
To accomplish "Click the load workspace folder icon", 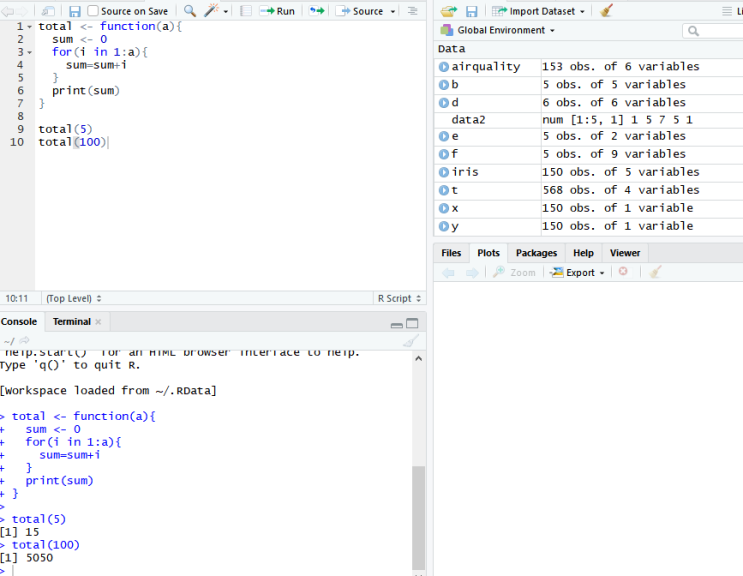I will click(x=449, y=11).
